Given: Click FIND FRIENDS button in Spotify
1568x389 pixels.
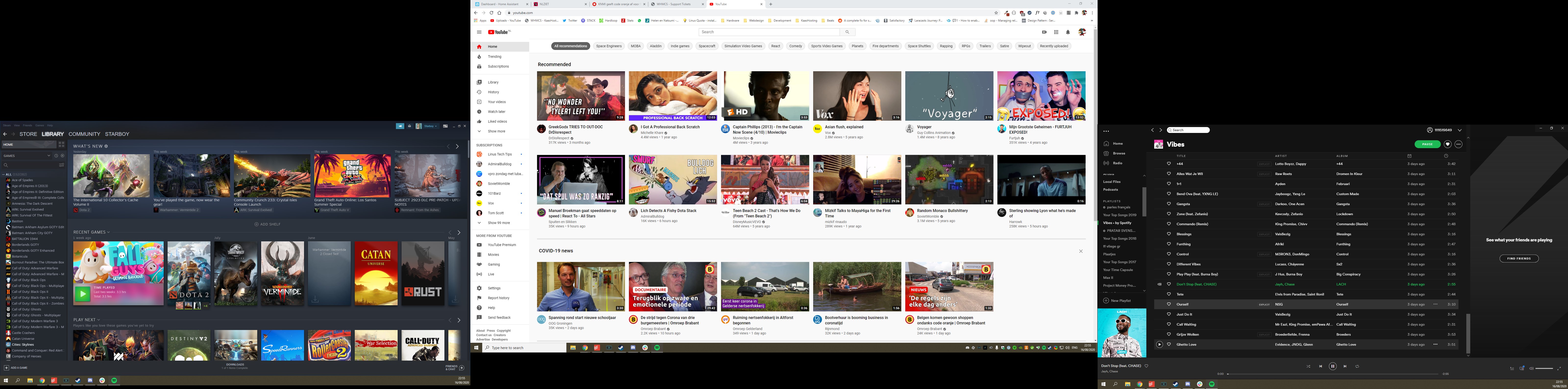Looking at the screenshot, I should click(x=1519, y=258).
